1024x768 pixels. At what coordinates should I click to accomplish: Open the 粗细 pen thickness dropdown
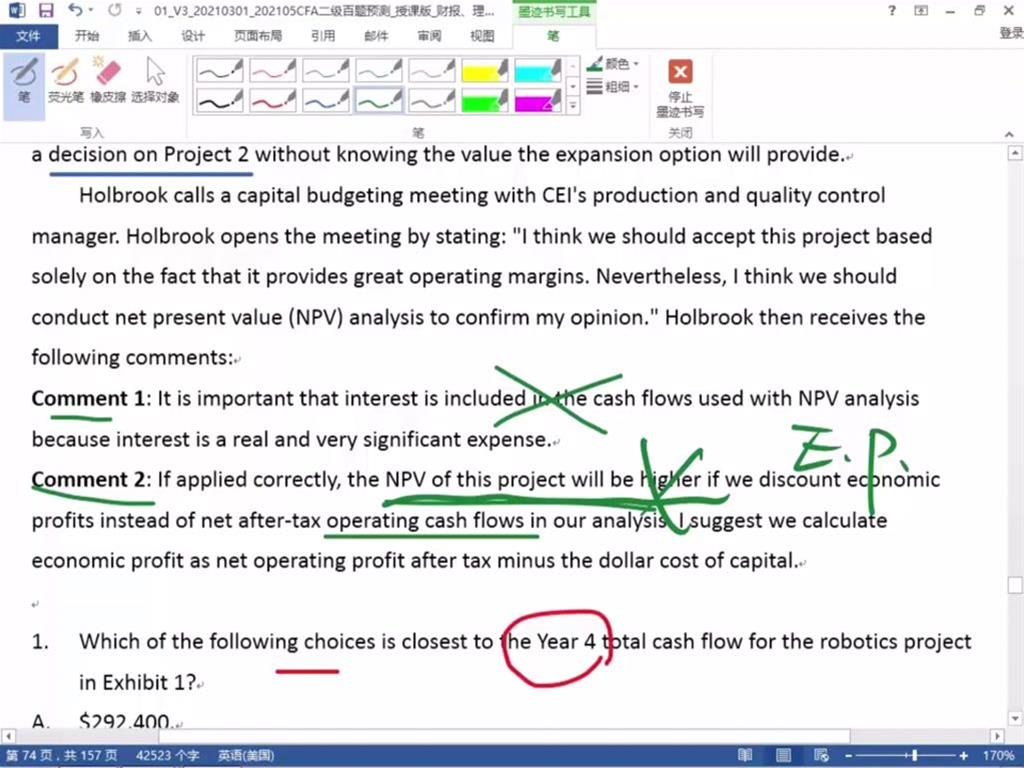point(613,86)
